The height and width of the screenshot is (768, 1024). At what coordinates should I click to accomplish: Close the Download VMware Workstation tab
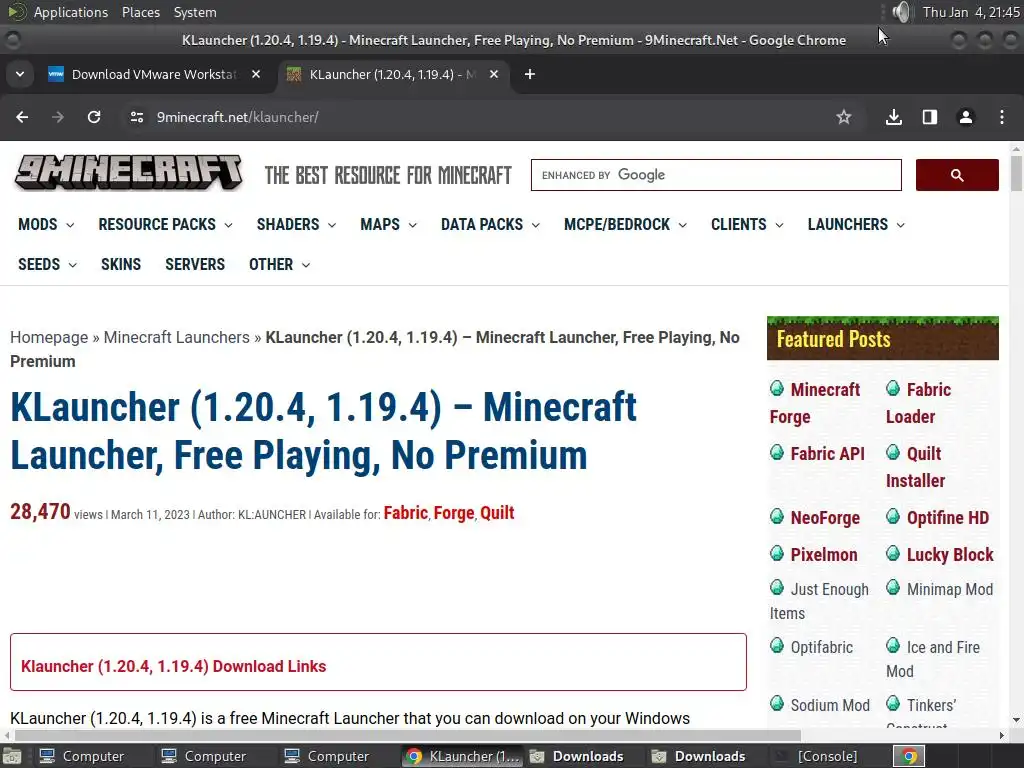click(x=256, y=74)
